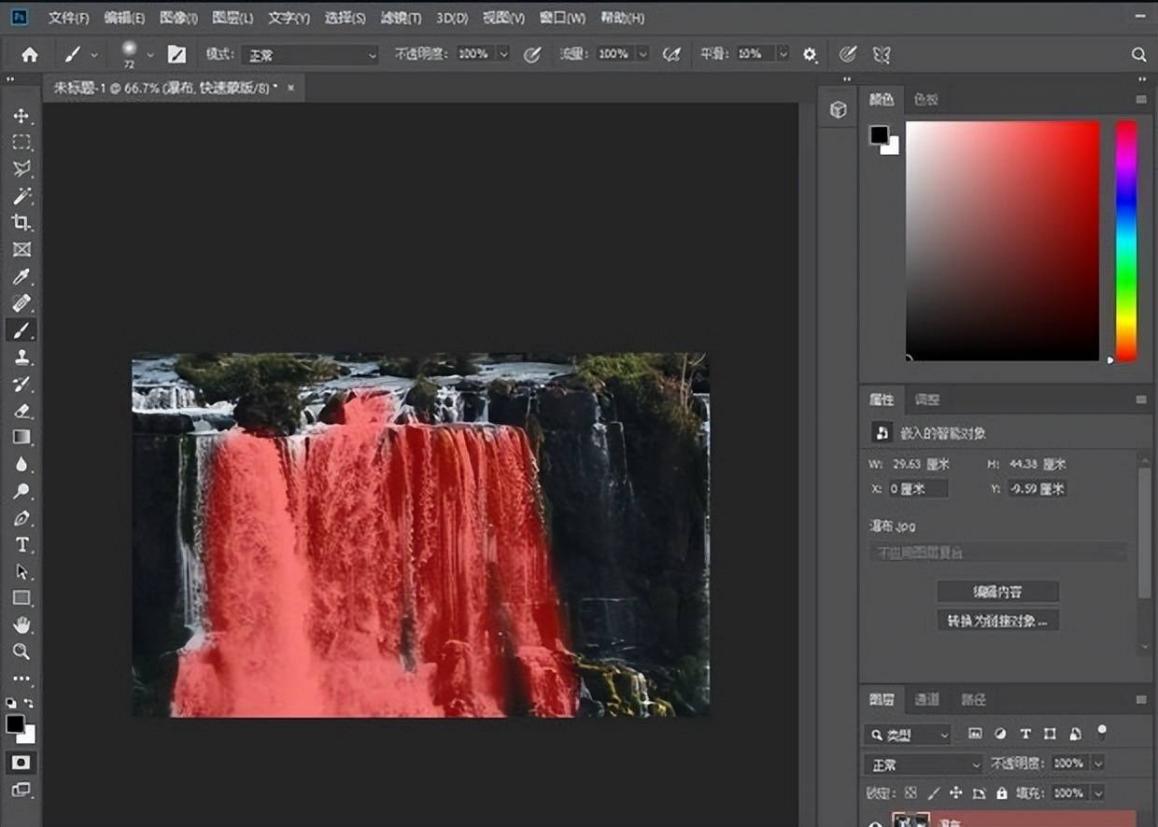Viewport: 1158px width, 827px height.
Task: Click the 转换为链接对象 button
Action: (x=997, y=621)
